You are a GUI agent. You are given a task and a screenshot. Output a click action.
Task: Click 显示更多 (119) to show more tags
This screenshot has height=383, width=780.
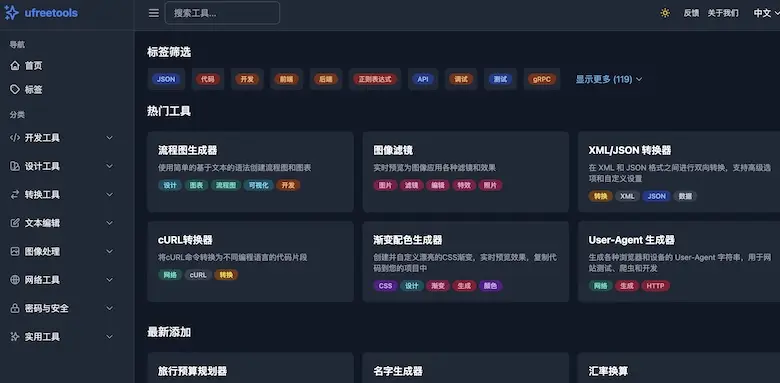pos(609,79)
